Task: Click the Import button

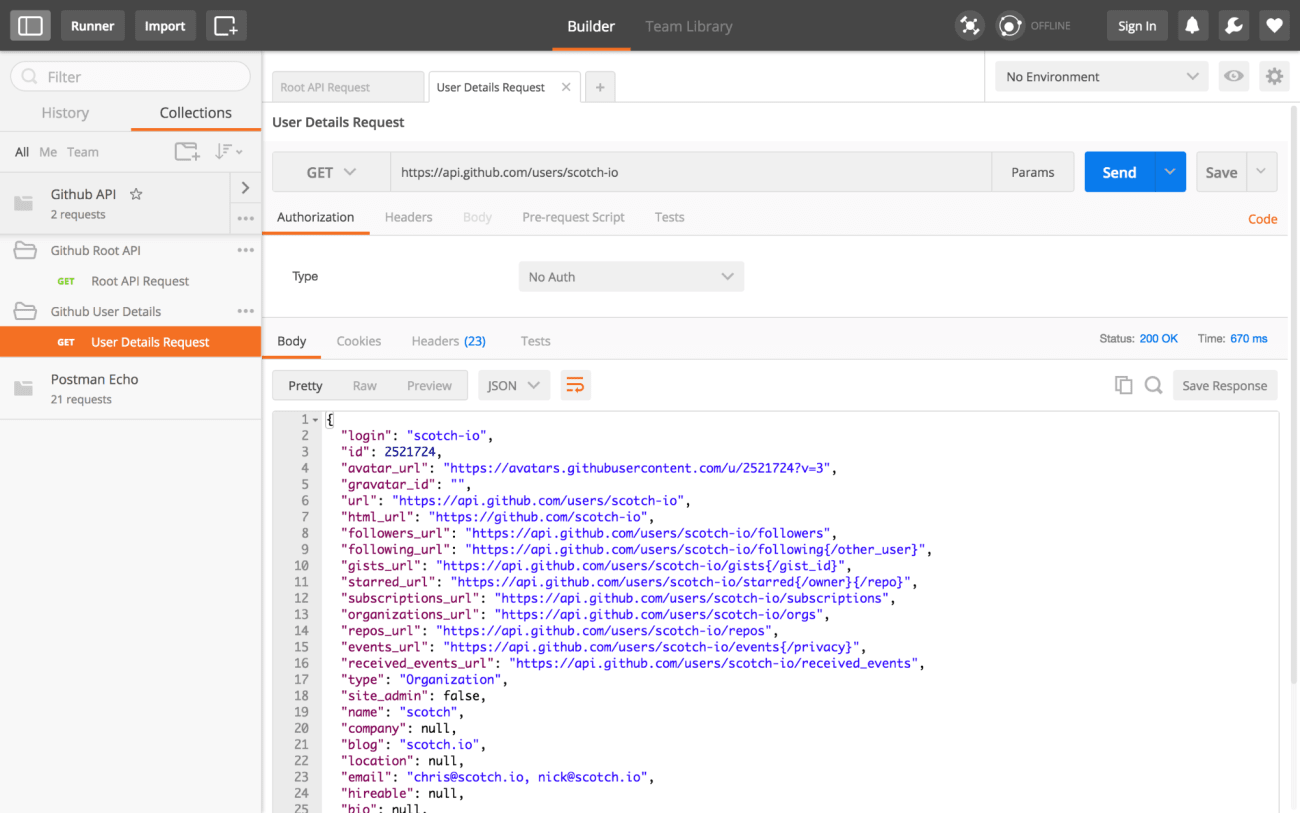Action: click(165, 26)
